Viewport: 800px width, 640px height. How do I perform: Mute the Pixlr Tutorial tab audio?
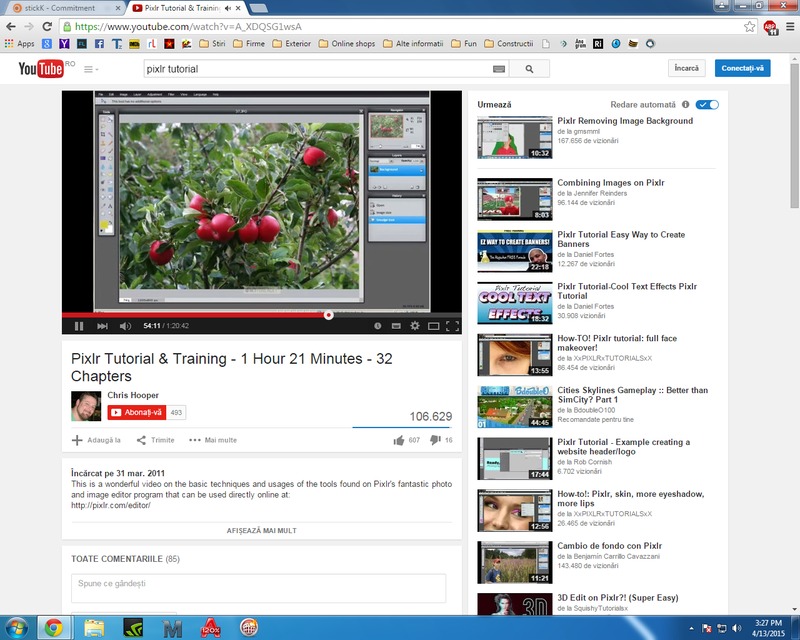pos(228,8)
